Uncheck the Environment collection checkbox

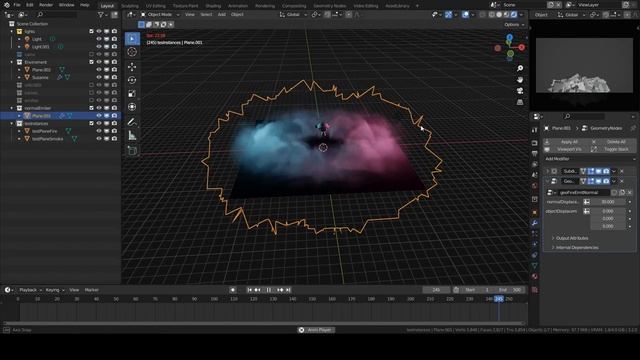[91, 62]
